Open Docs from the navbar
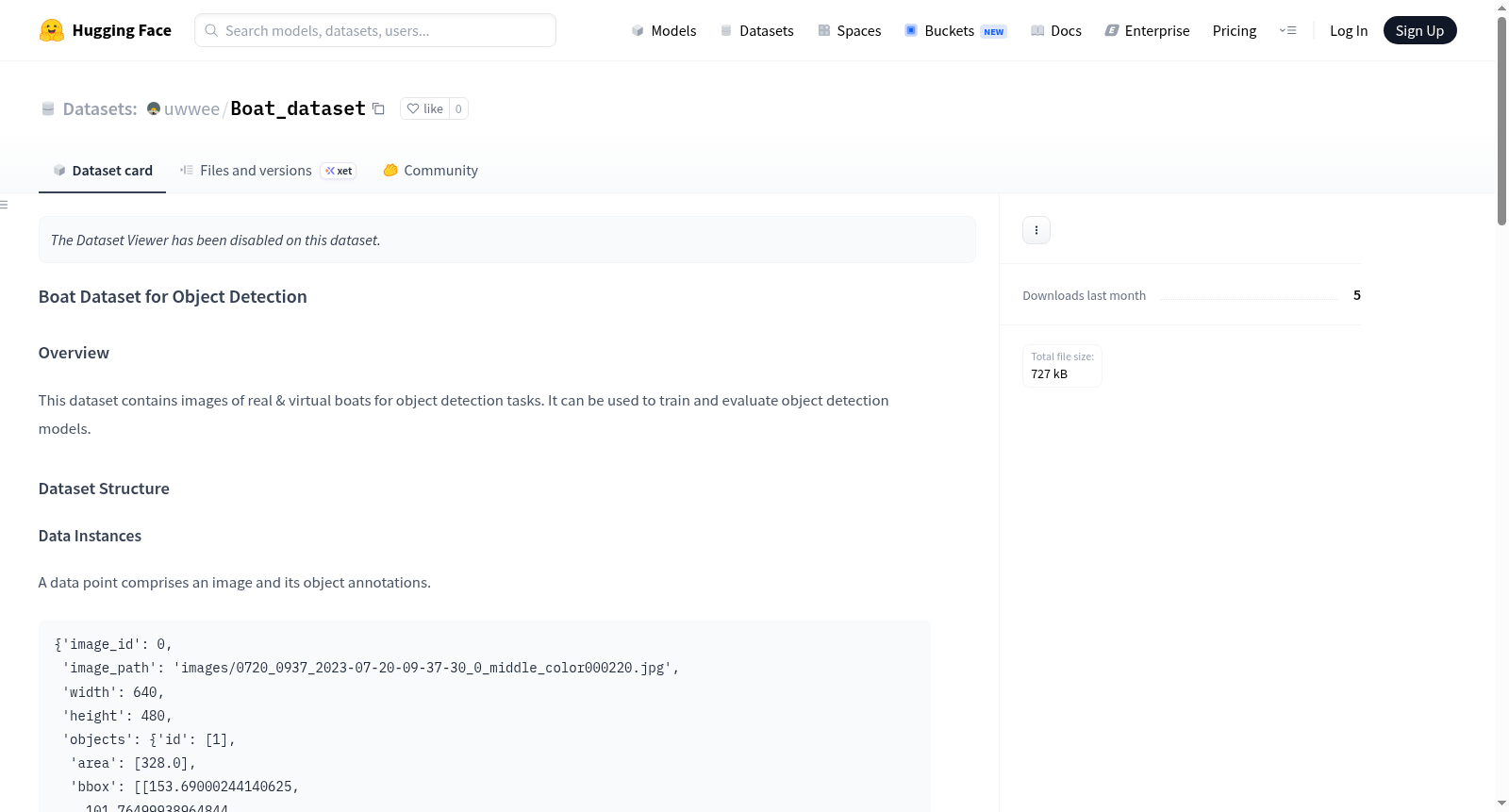Viewport: 1509px width, 812px height. 1056,30
